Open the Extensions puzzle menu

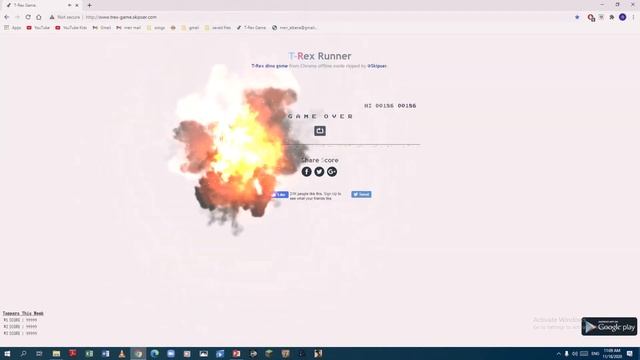tap(611, 17)
